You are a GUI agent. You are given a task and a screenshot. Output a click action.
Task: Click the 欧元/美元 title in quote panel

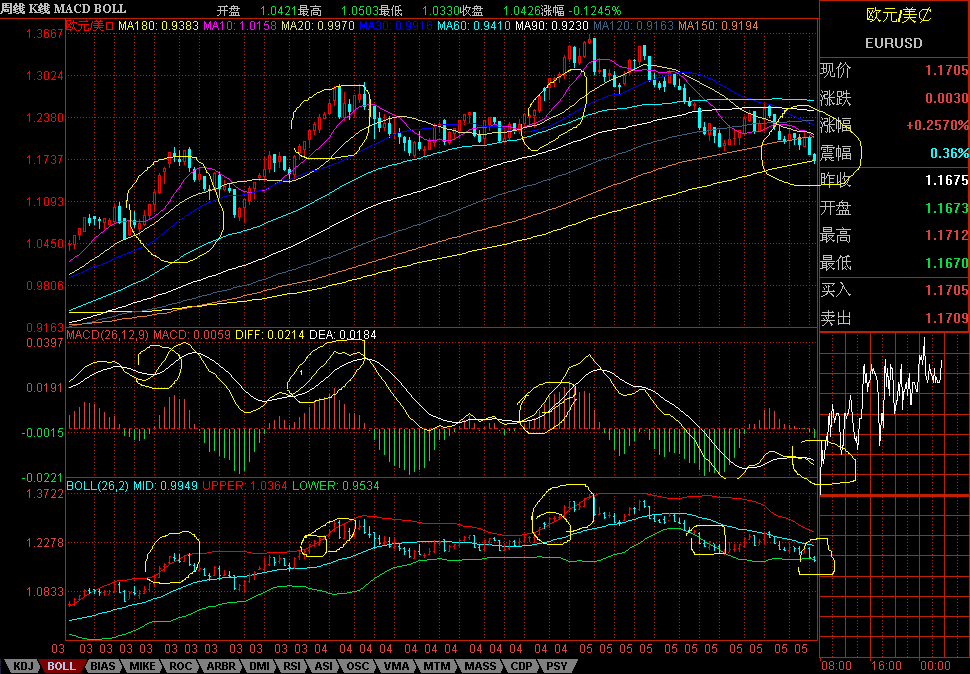pyautogui.click(x=899, y=15)
